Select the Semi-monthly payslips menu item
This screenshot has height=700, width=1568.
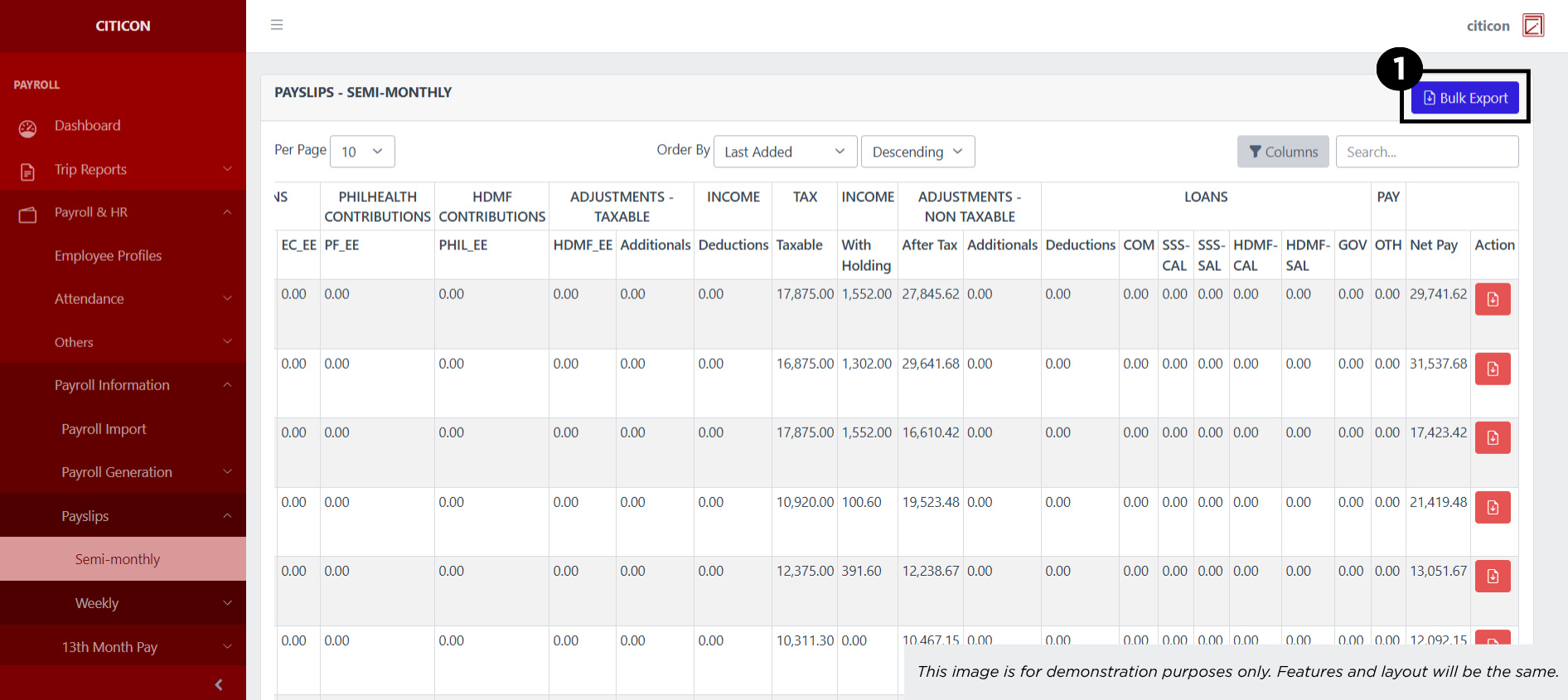pos(118,559)
